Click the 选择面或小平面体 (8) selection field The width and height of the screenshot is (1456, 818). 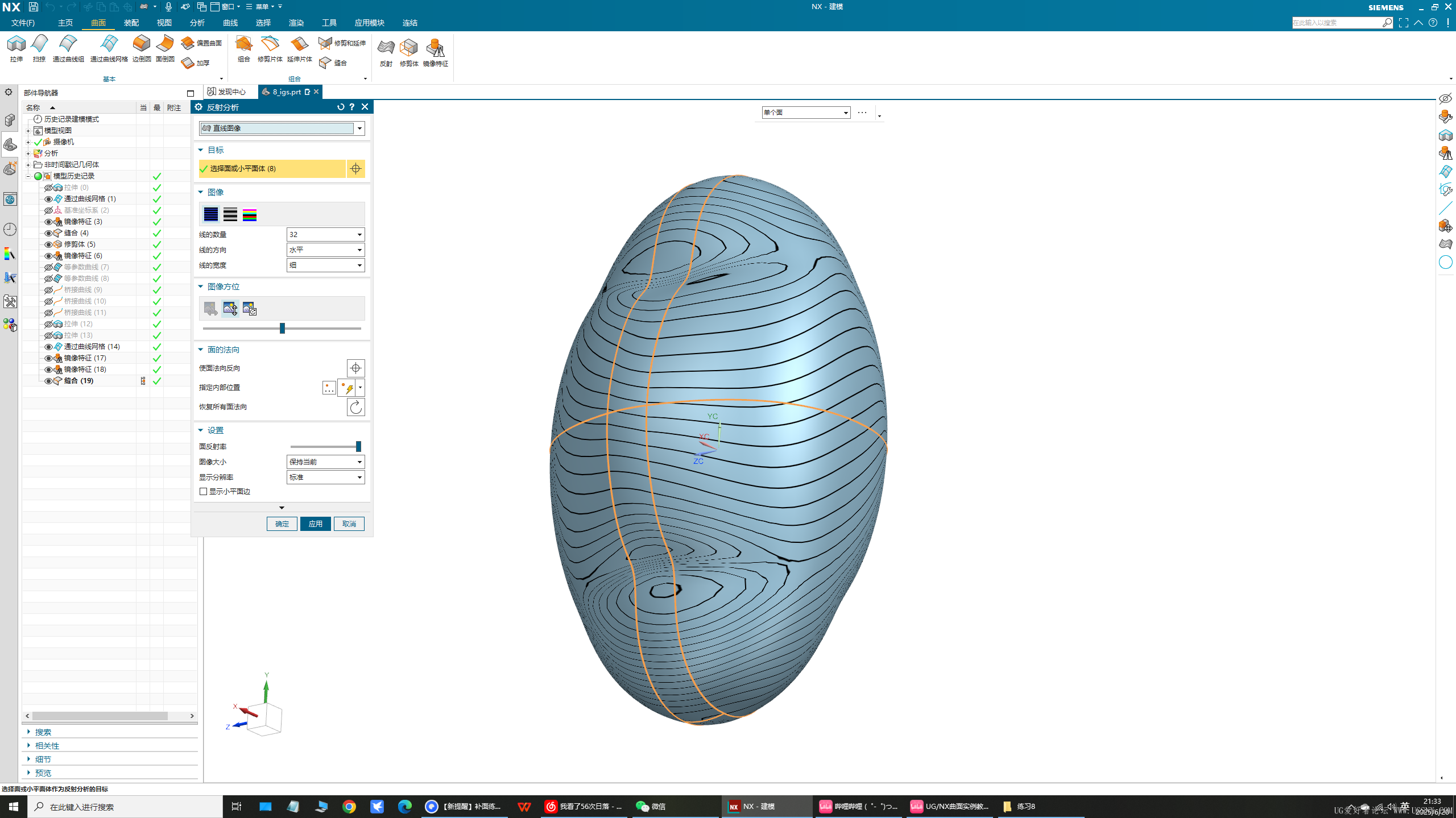272,169
